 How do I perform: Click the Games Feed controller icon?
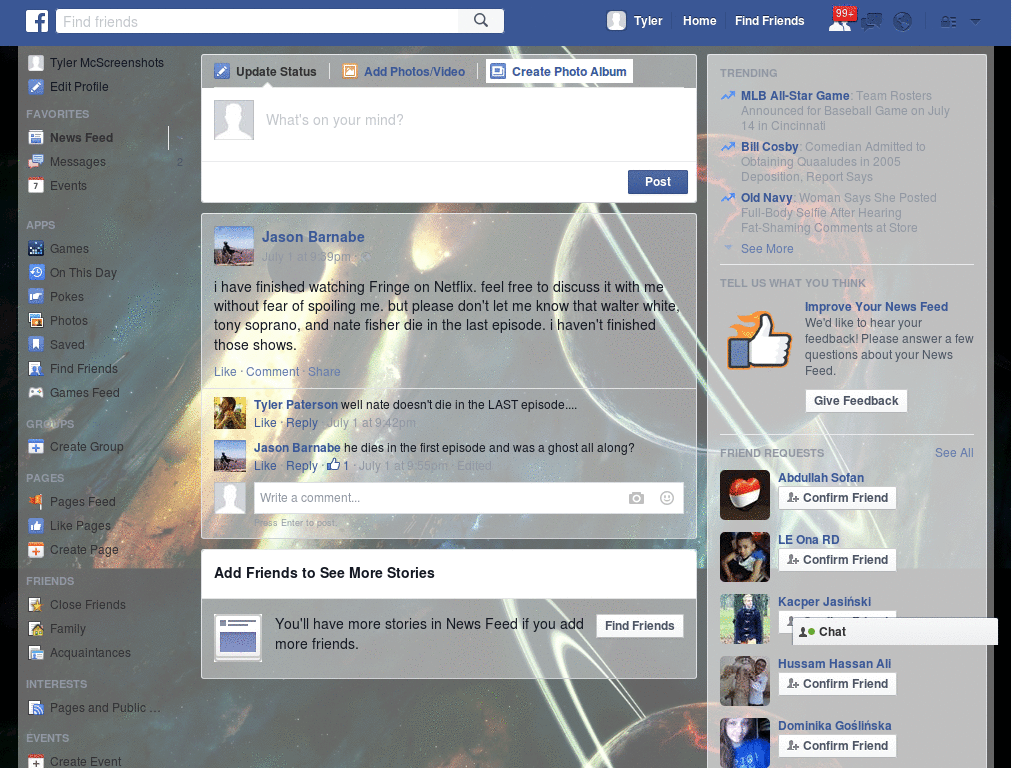pyautogui.click(x=36, y=392)
